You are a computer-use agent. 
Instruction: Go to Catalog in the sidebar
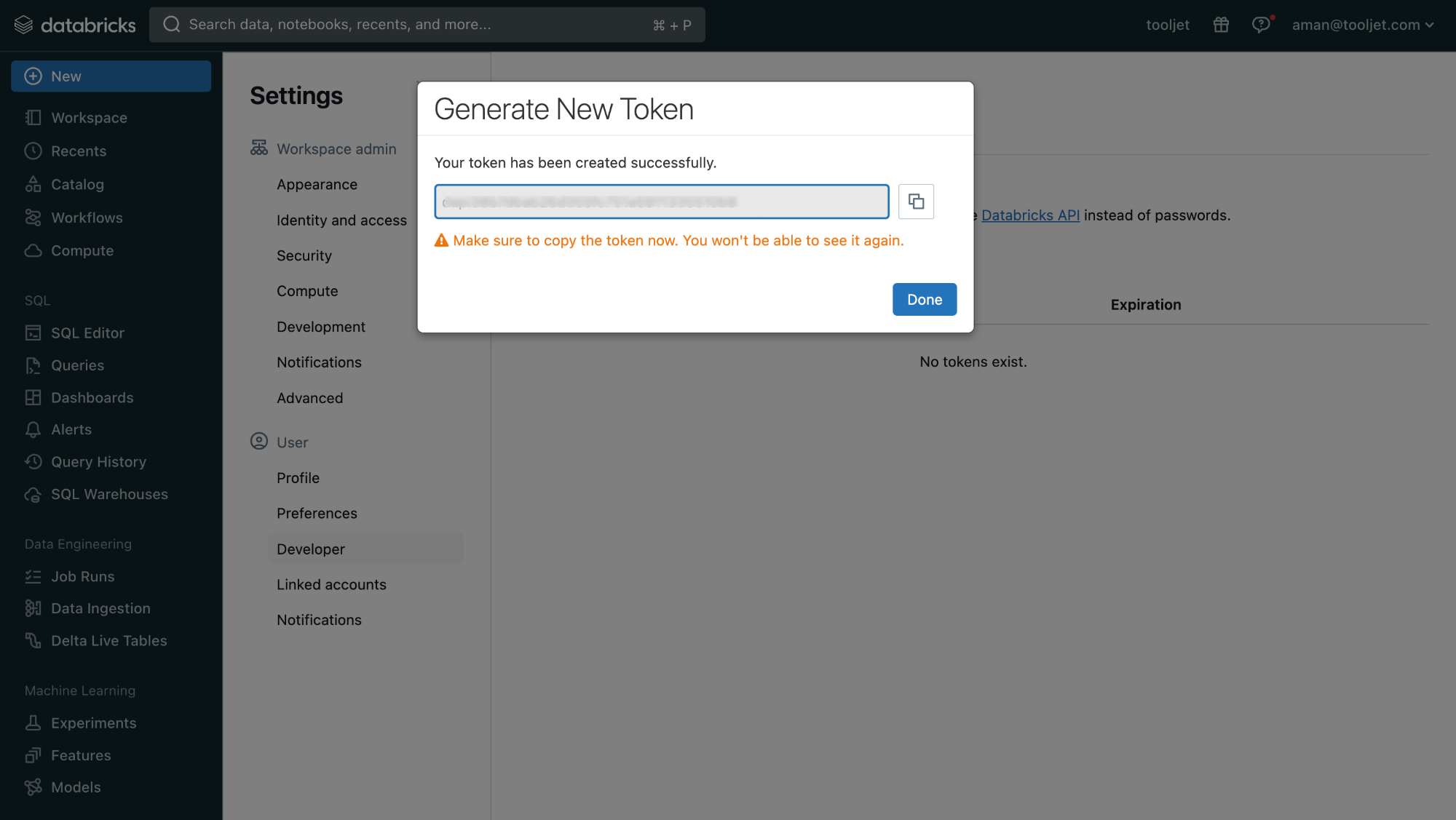tap(77, 184)
